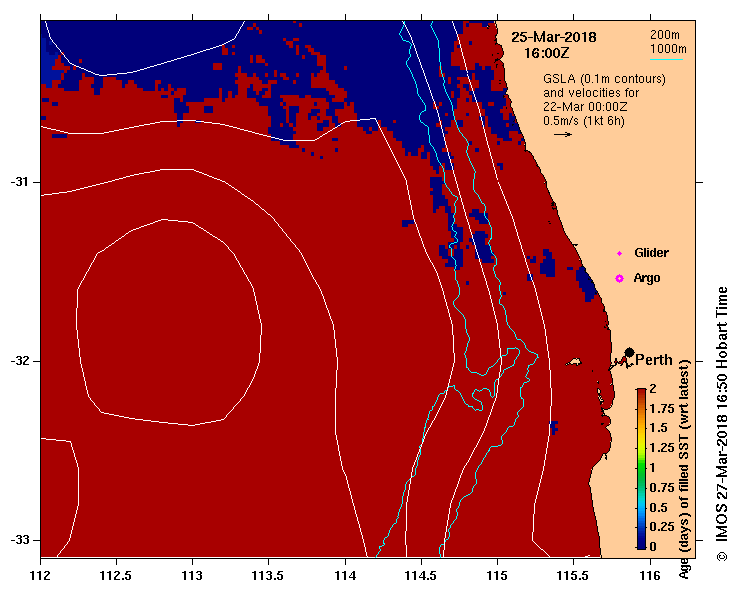Click the longitude axis label 112

[x=41, y=576]
